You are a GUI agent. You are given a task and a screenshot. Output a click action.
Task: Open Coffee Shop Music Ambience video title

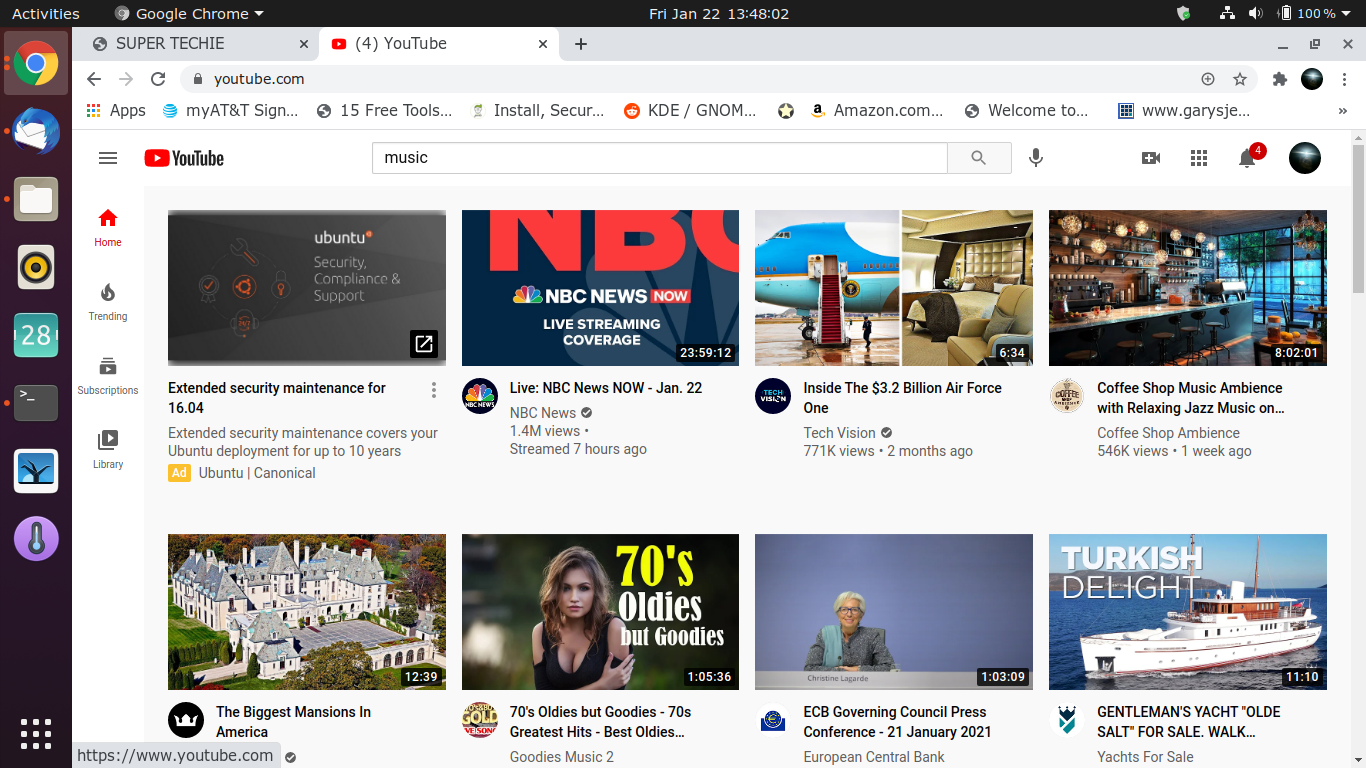tap(1191, 398)
